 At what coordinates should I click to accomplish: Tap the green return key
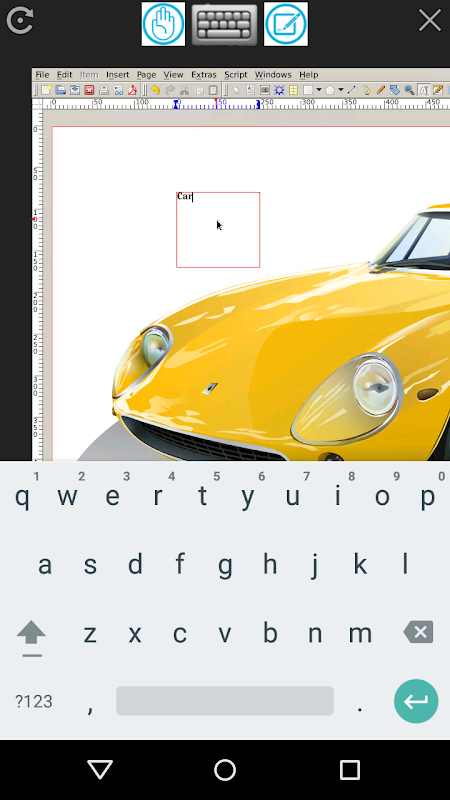click(416, 701)
